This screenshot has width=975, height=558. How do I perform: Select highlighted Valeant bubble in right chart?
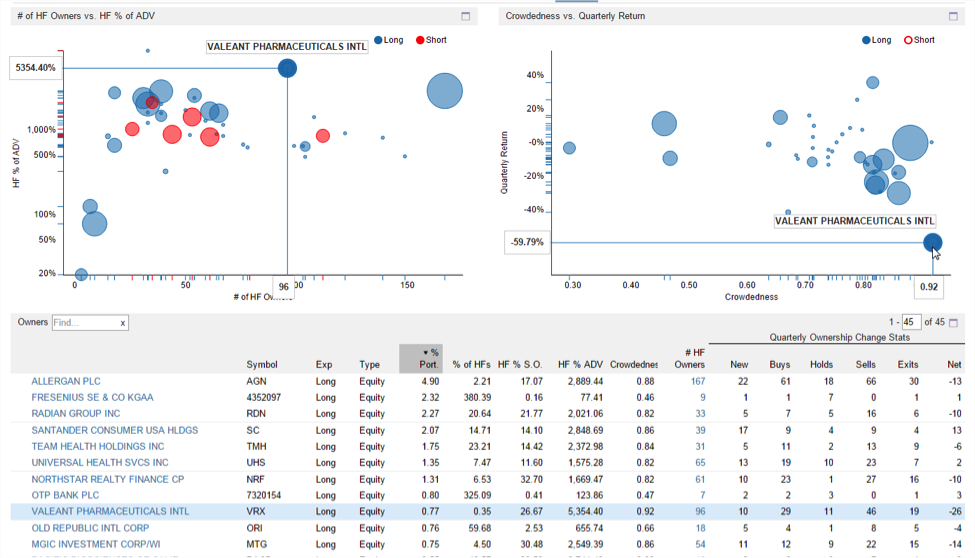(x=932, y=243)
